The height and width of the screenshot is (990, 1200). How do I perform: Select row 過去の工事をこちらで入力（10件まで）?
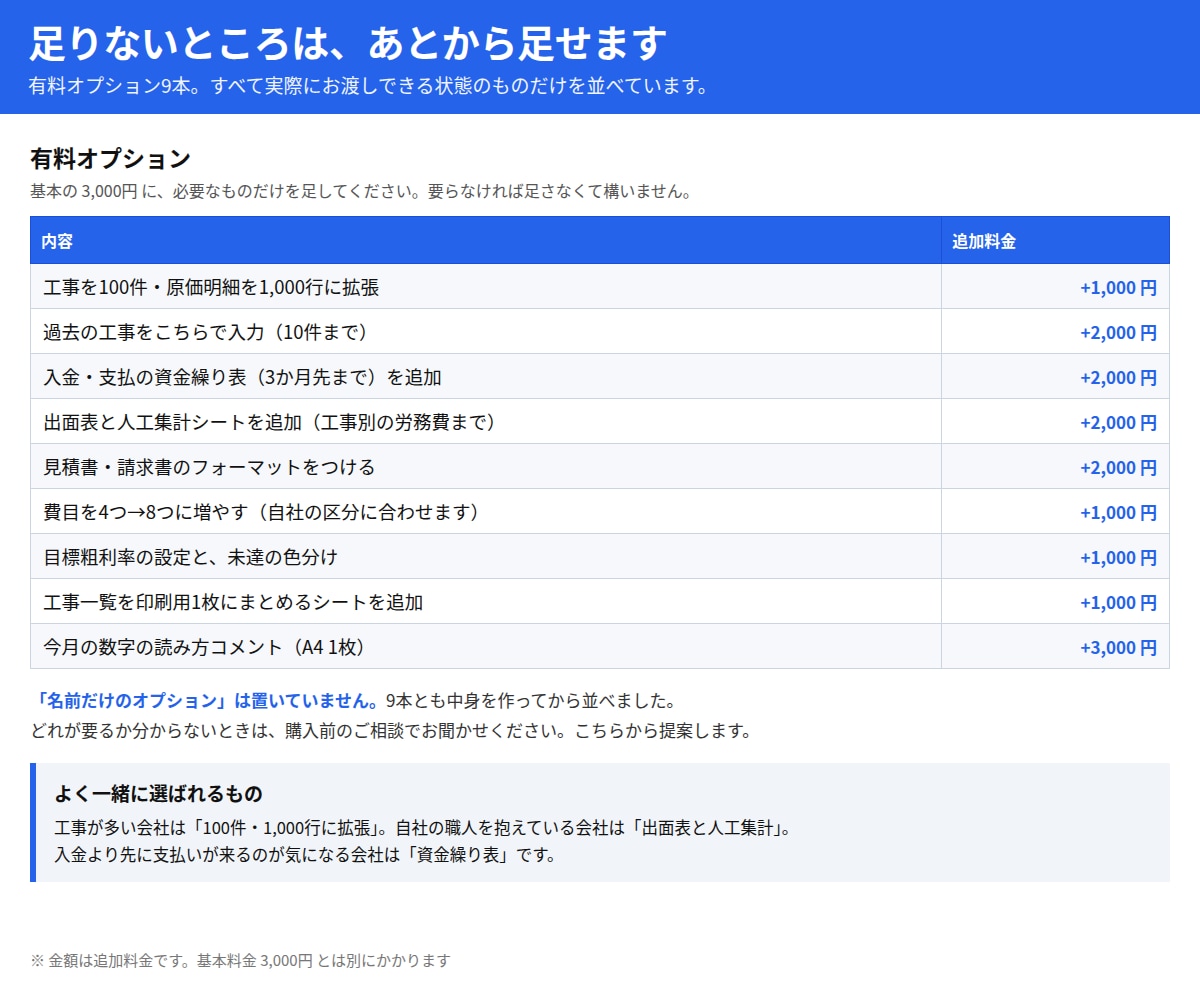[600, 332]
